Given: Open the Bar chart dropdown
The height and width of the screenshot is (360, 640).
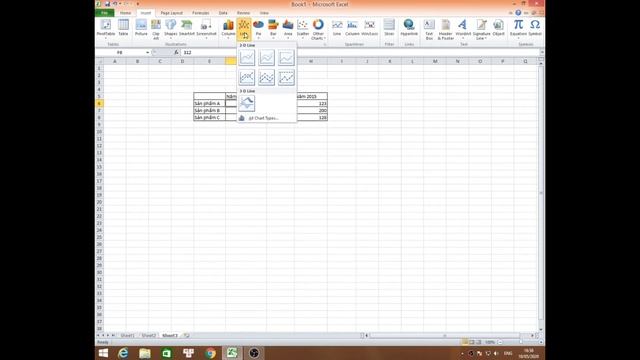Looking at the screenshot, I should click(273, 29).
